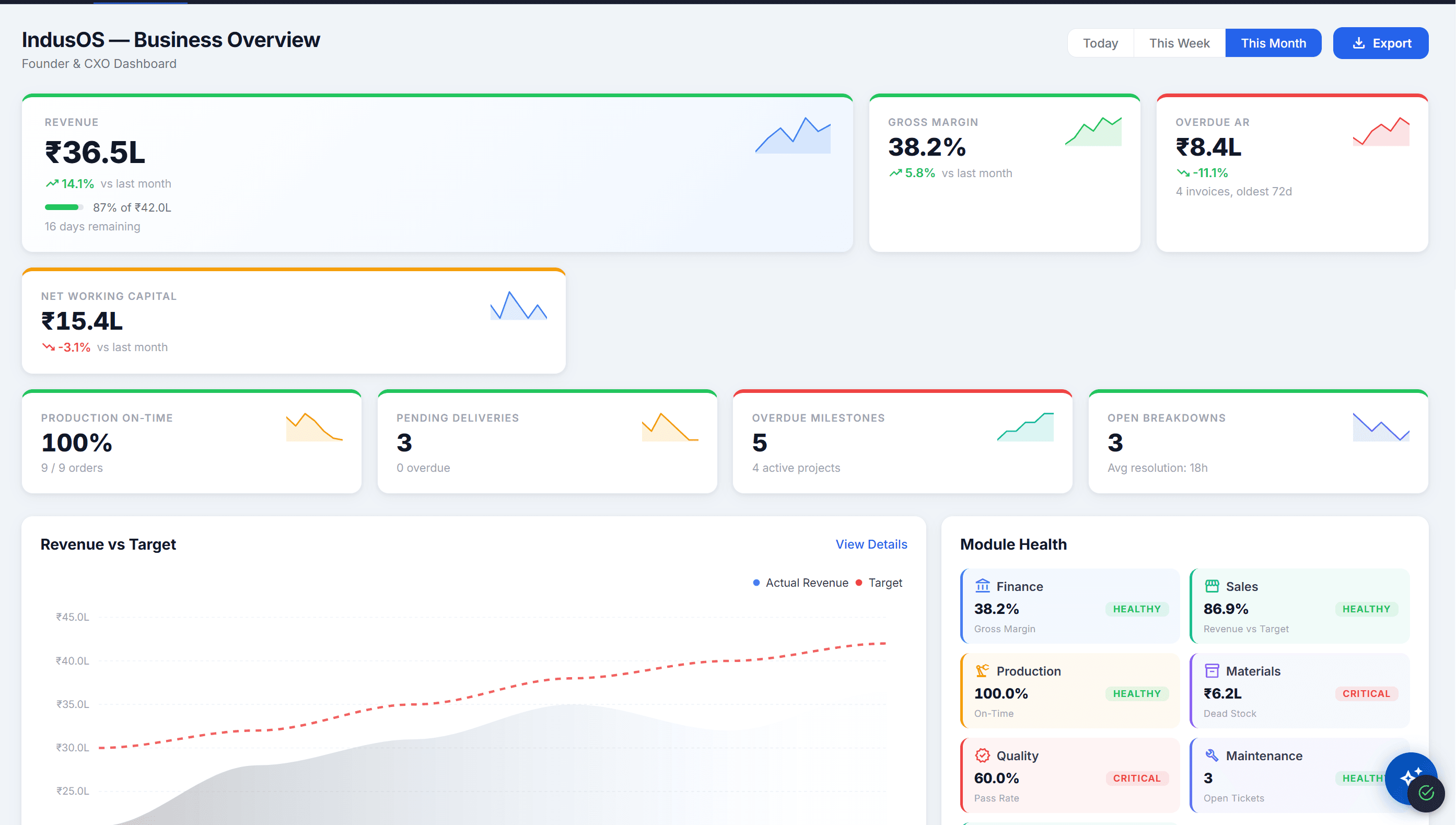Image resolution: width=1456 pixels, height=825 pixels.
Task: Open the Revenue KPI card
Action: (x=437, y=173)
